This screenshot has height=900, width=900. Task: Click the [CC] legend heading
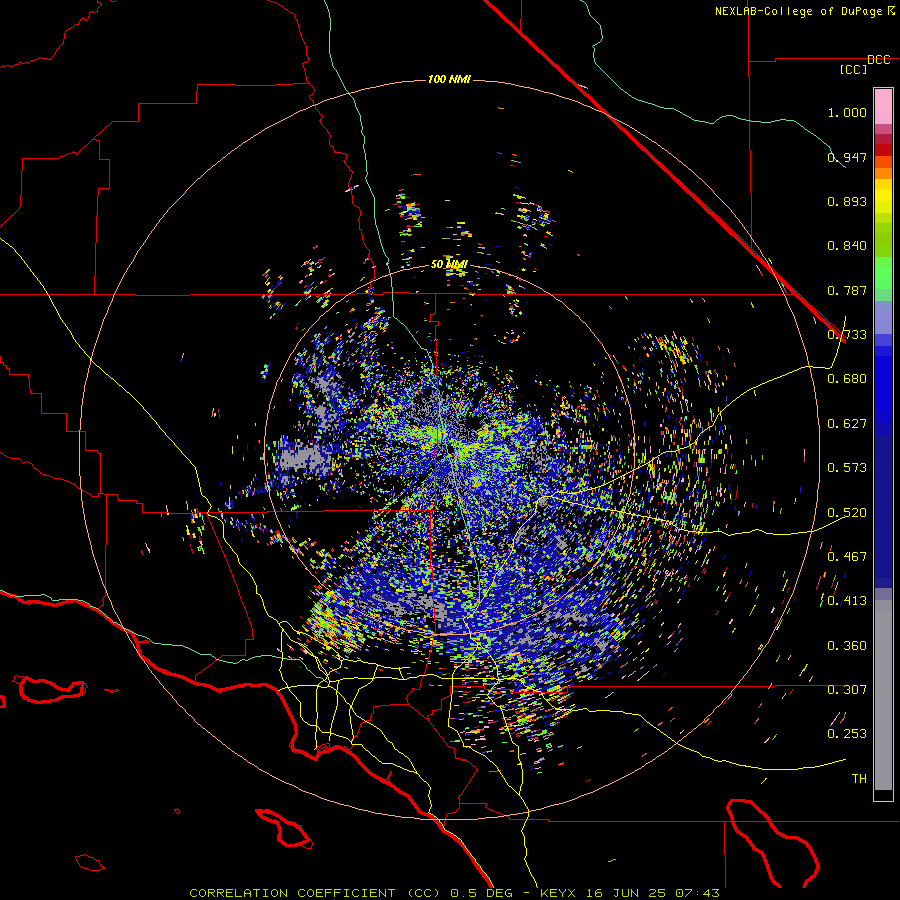[x=853, y=69]
